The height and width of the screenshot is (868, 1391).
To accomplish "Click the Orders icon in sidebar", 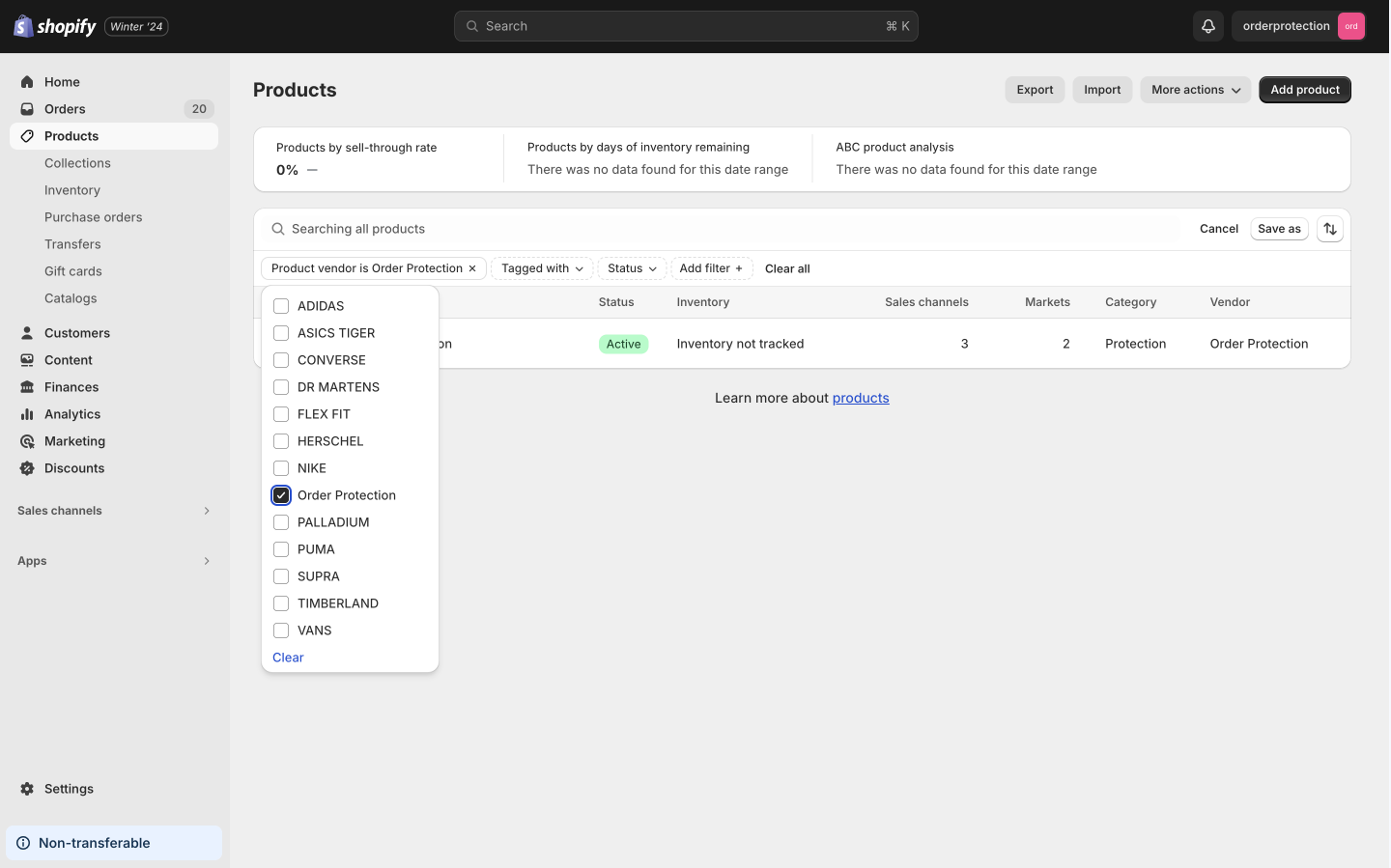I will click(x=27, y=109).
